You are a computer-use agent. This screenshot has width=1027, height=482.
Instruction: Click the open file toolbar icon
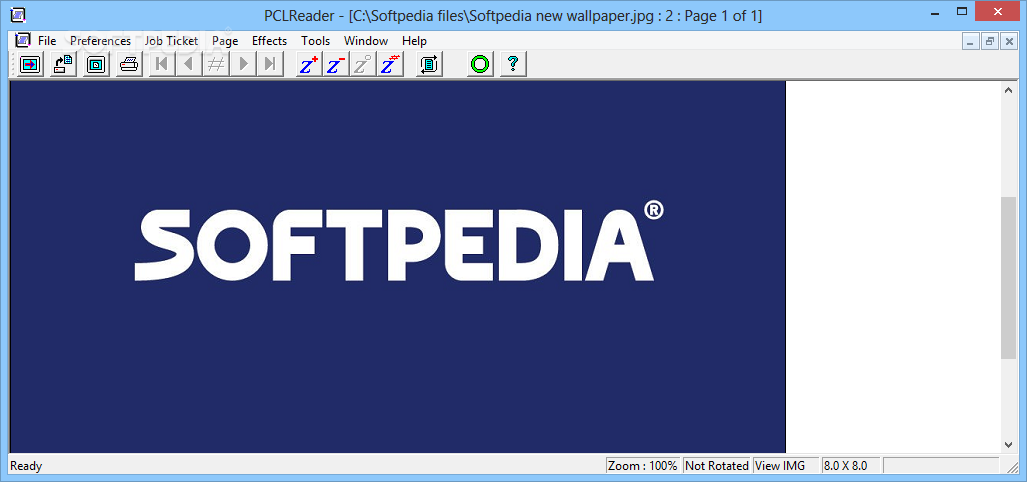tap(31, 64)
